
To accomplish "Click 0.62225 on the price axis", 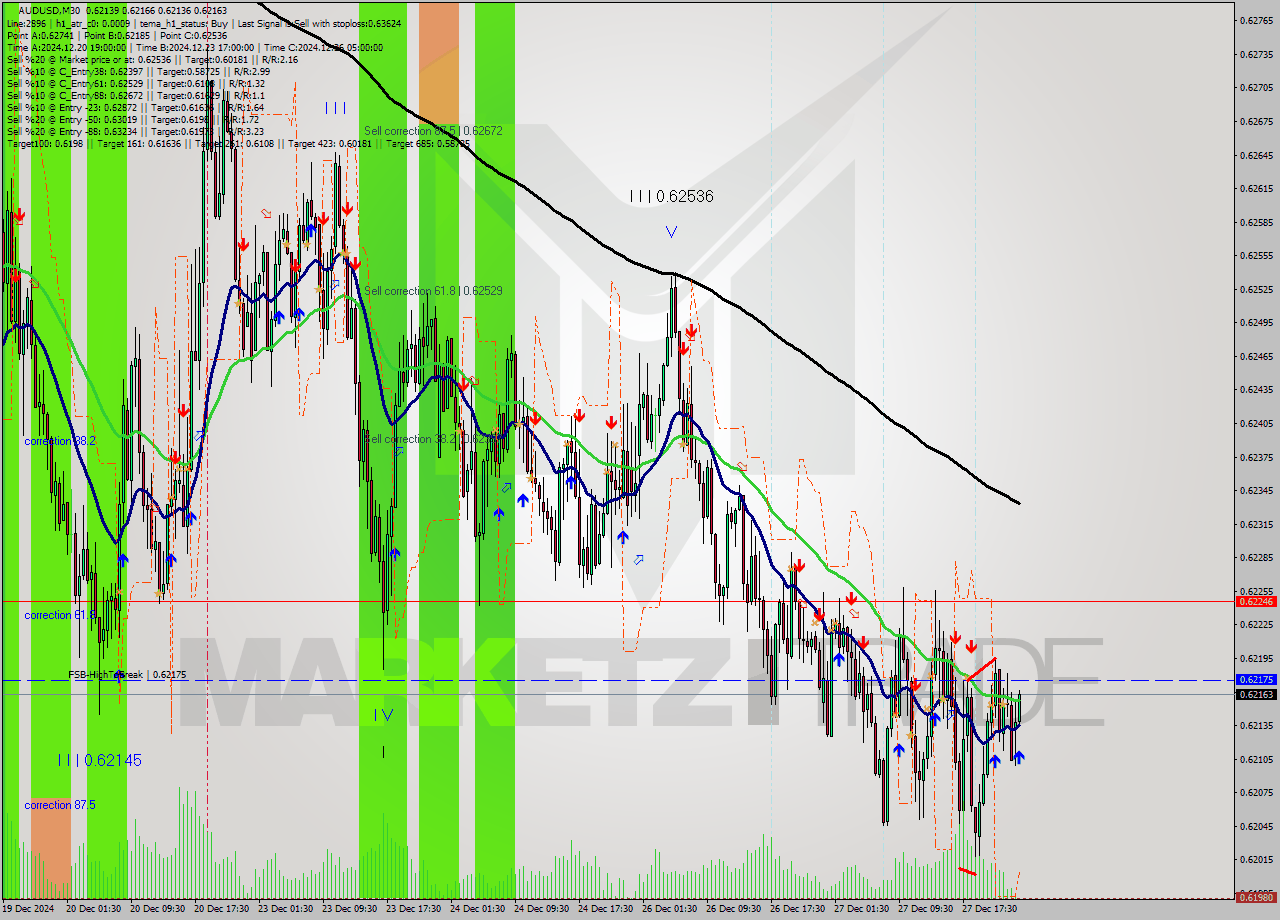I will tap(1256, 624).
